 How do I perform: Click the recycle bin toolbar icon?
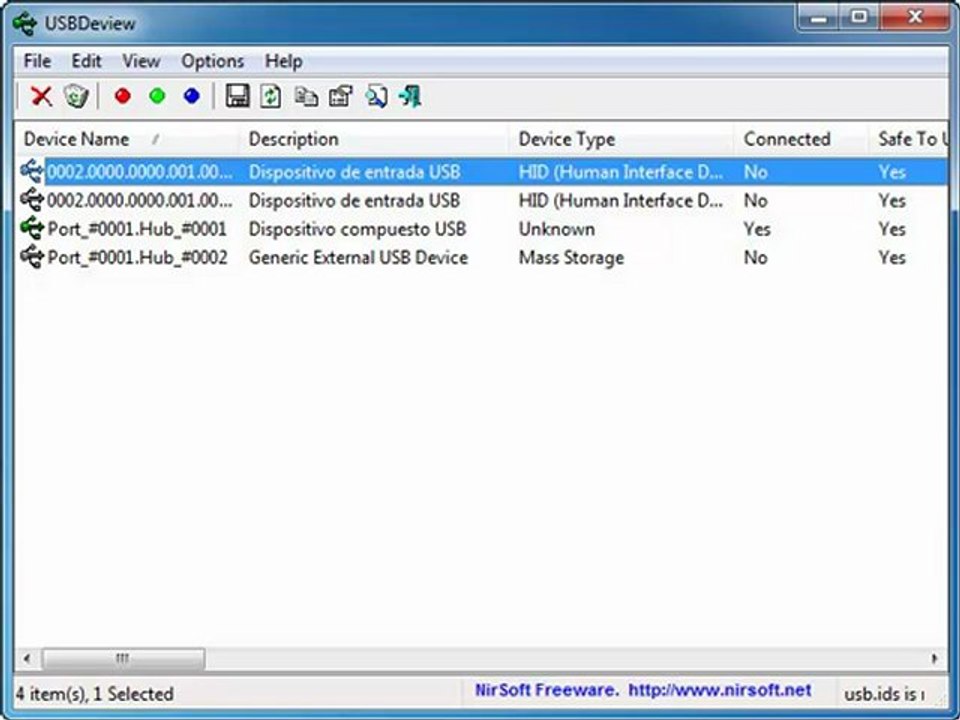[x=76, y=96]
